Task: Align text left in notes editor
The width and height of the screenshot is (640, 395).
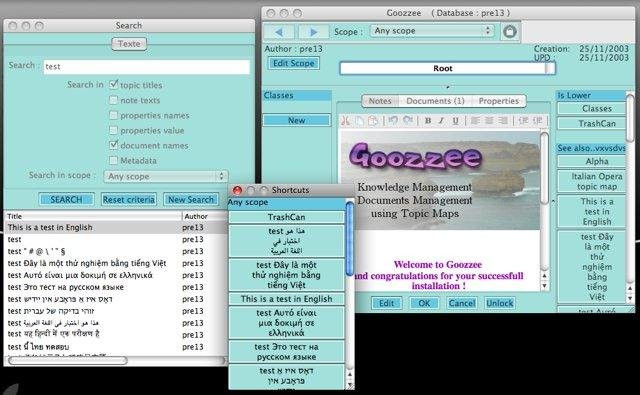Action: pyautogui.click(x=475, y=120)
